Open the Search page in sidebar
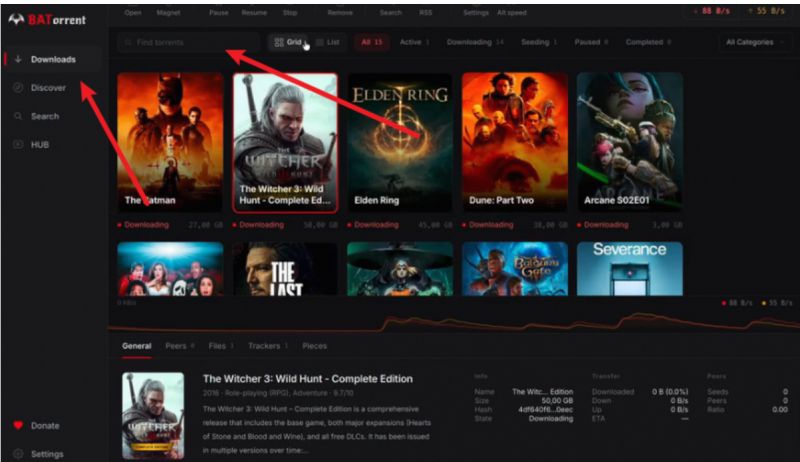Image resolution: width=800 pixels, height=462 pixels. (x=45, y=116)
